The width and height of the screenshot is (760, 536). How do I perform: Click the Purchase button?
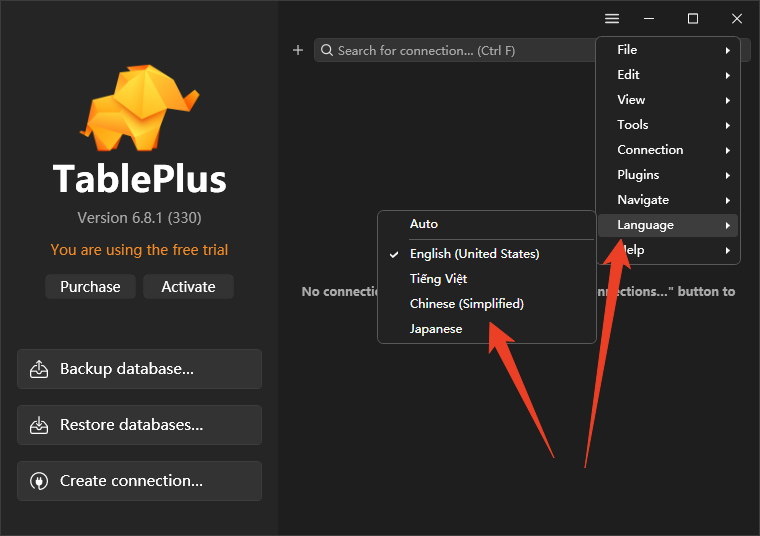click(x=90, y=287)
